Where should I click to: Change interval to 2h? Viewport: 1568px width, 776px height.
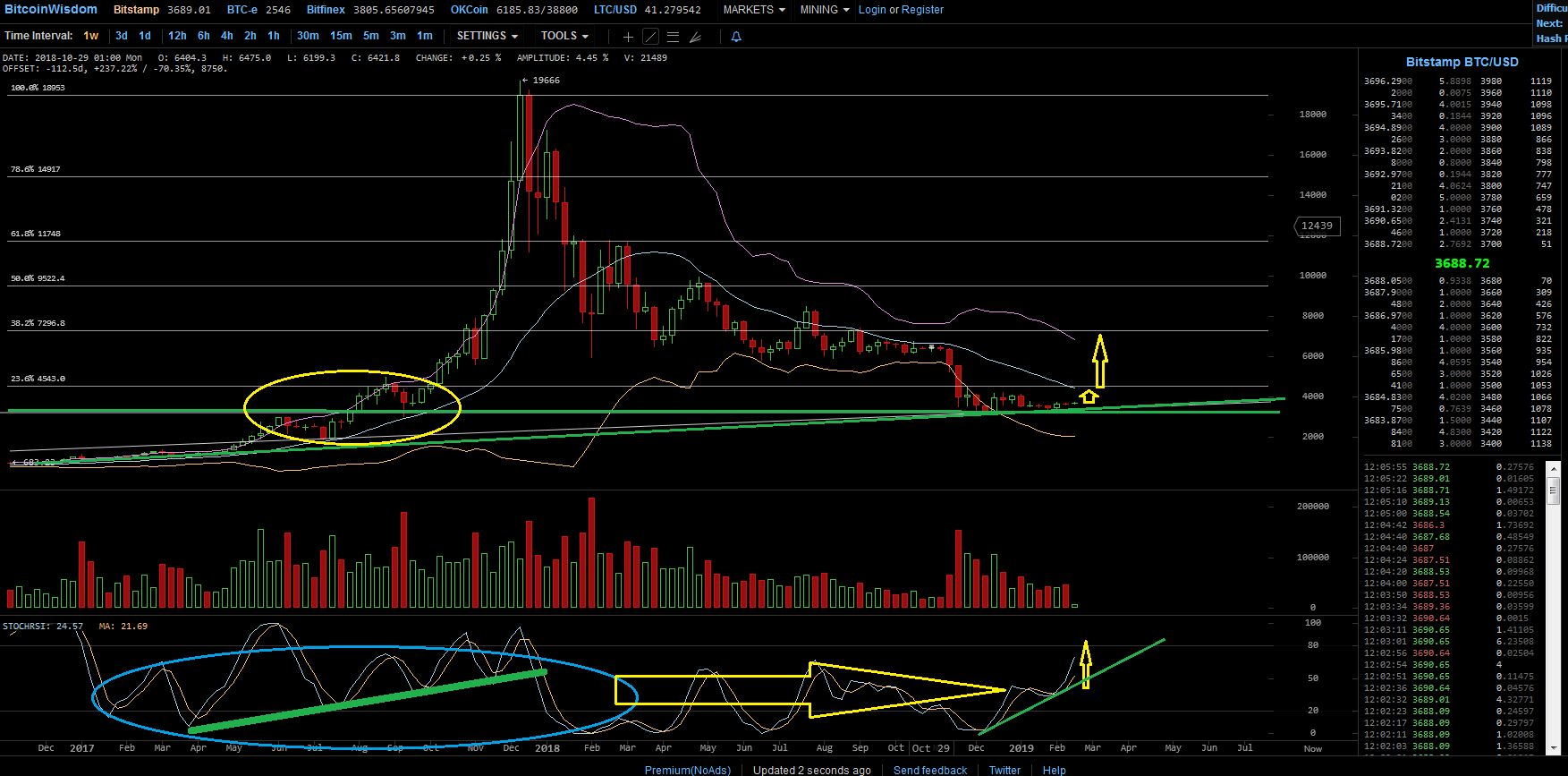pyautogui.click(x=250, y=36)
